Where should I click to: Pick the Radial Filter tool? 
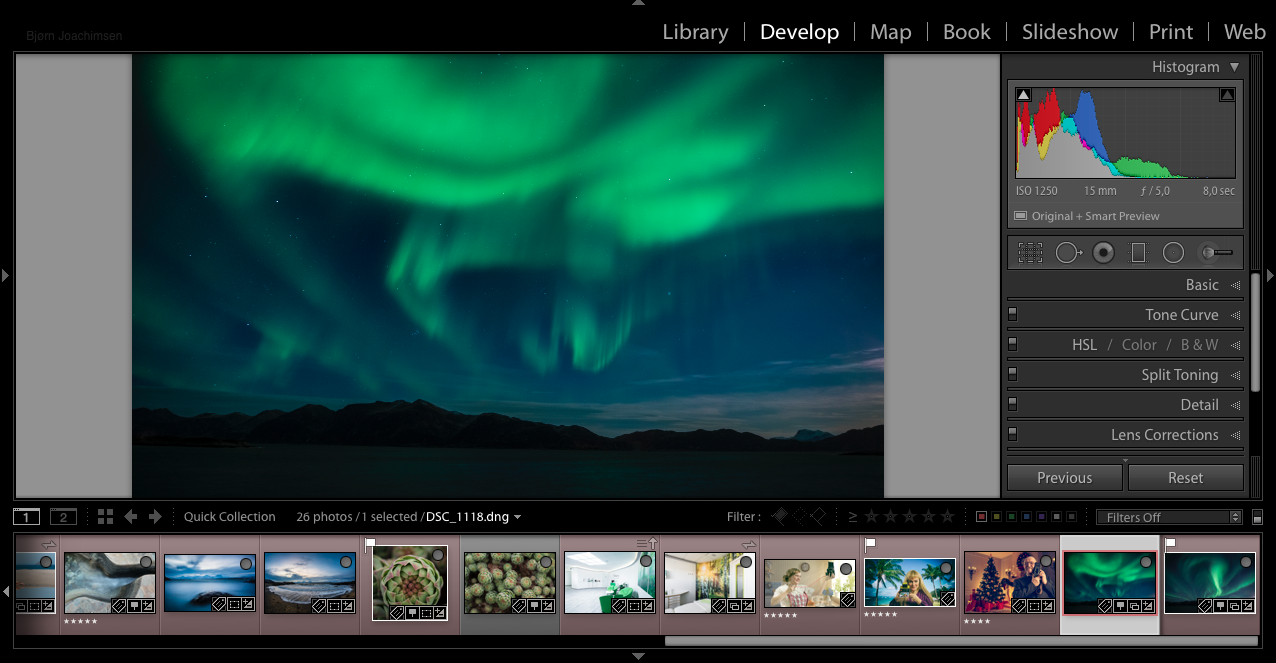(1173, 253)
